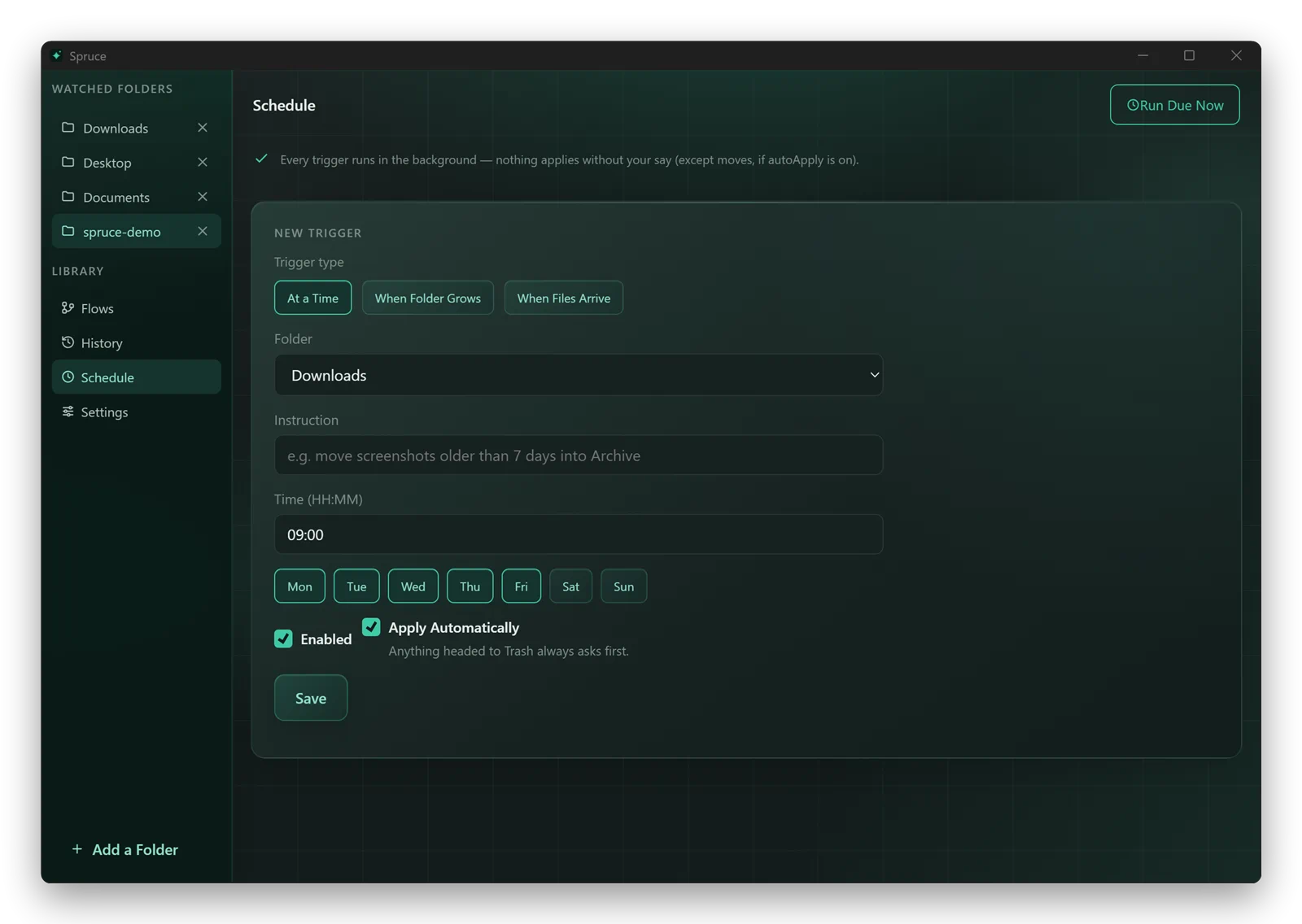This screenshot has width=1302, height=924.
Task: Select the At a Time trigger type
Action: 312,298
